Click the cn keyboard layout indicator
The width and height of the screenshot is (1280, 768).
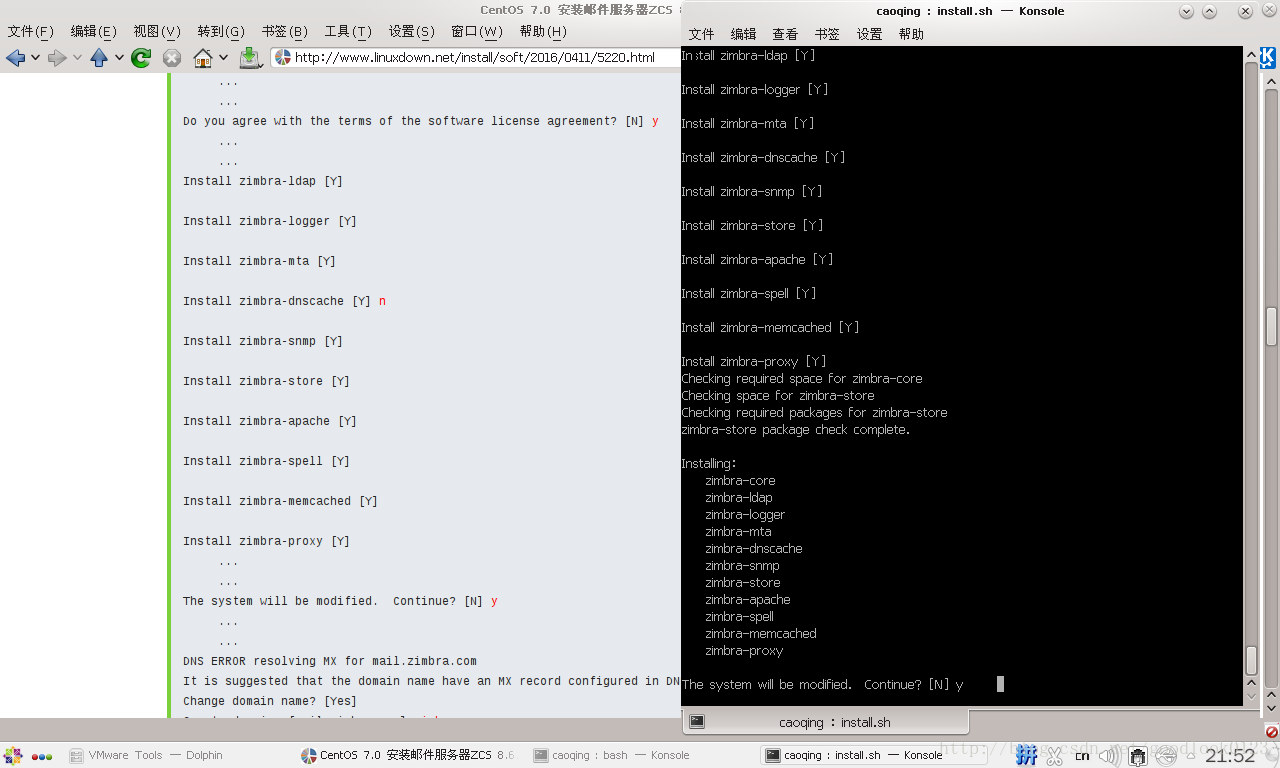[x=1082, y=757]
